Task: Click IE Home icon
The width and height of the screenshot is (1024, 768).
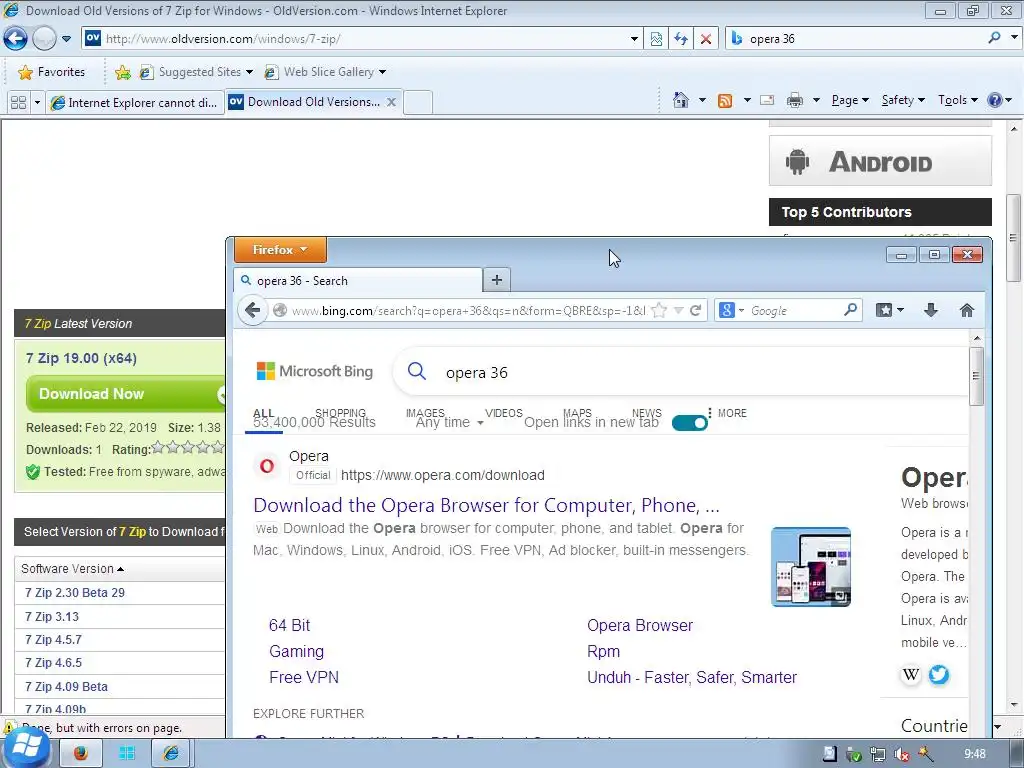Action: coord(680,100)
